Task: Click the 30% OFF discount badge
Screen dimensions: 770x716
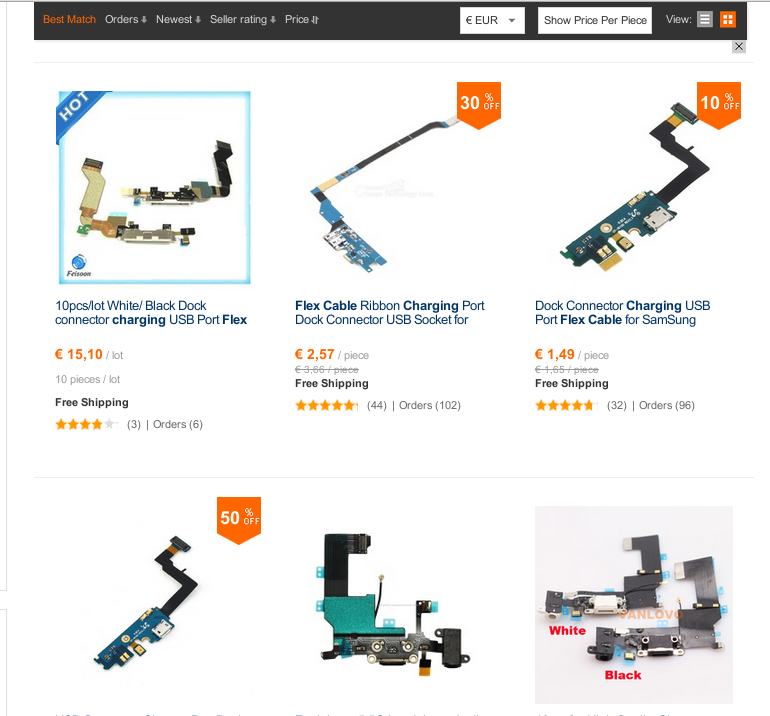Action: pos(479,105)
